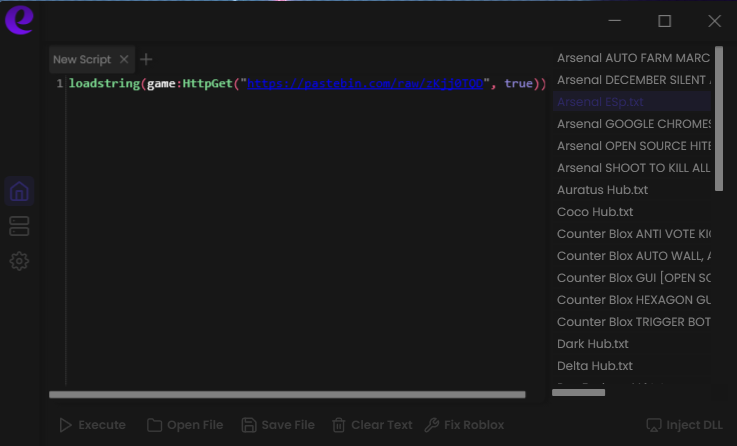Select Dark Hub.txt script

click(633, 344)
